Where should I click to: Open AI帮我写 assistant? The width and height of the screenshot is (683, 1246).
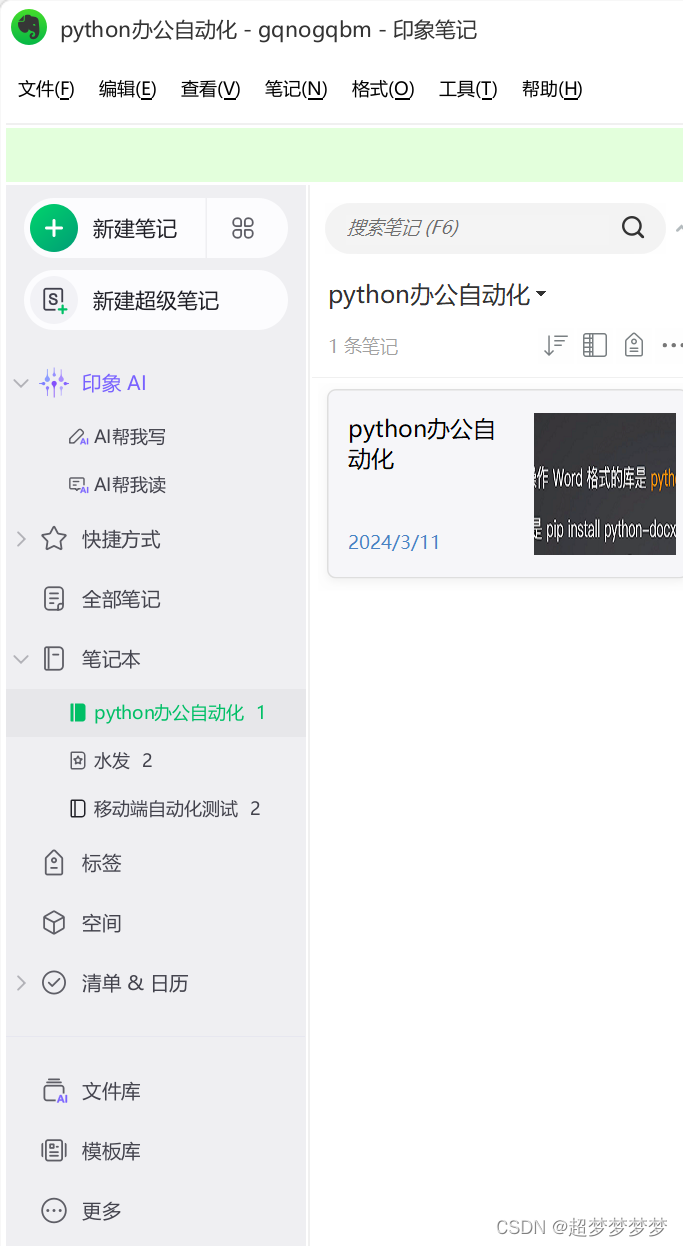[x=130, y=437]
